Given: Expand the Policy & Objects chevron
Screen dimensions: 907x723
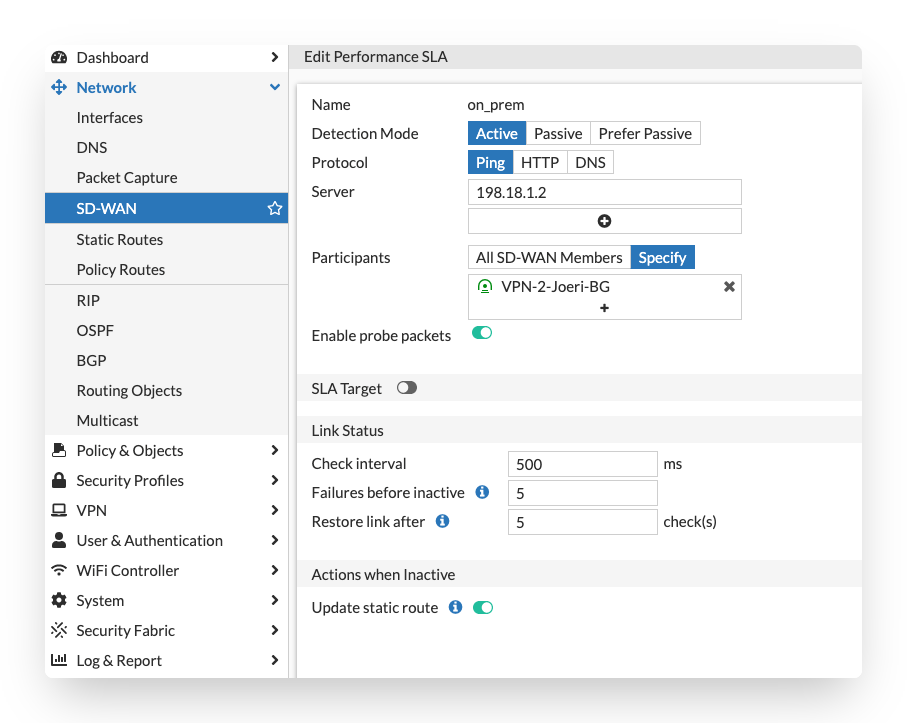Looking at the screenshot, I should click(274, 450).
